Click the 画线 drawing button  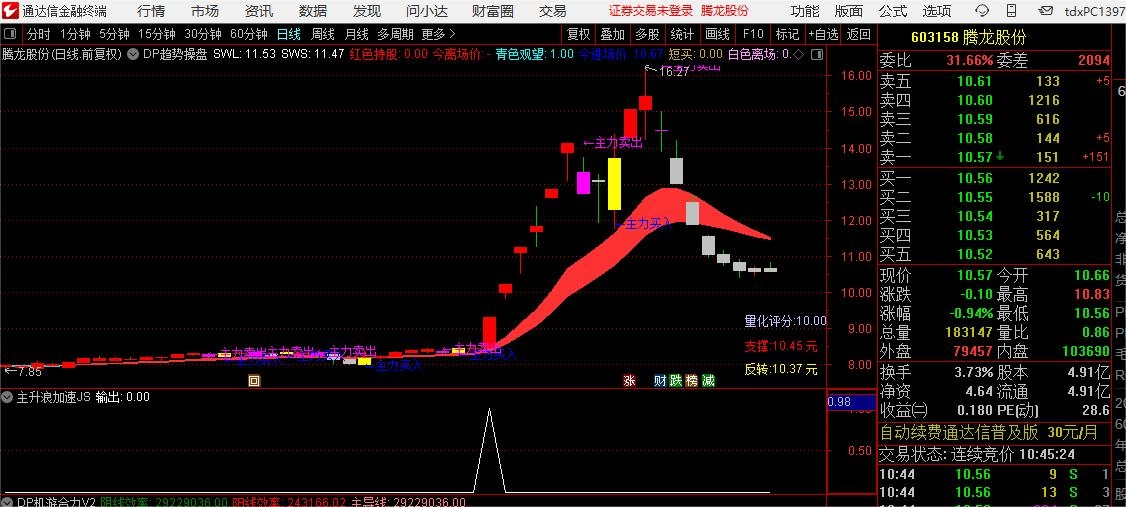point(717,34)
